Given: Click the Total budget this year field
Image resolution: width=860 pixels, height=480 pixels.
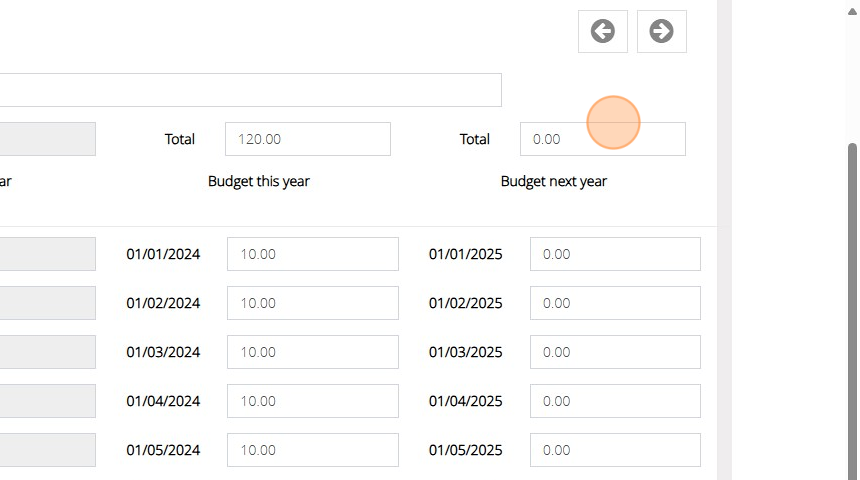Looking at the screenshot, I should tap(307, 139).
